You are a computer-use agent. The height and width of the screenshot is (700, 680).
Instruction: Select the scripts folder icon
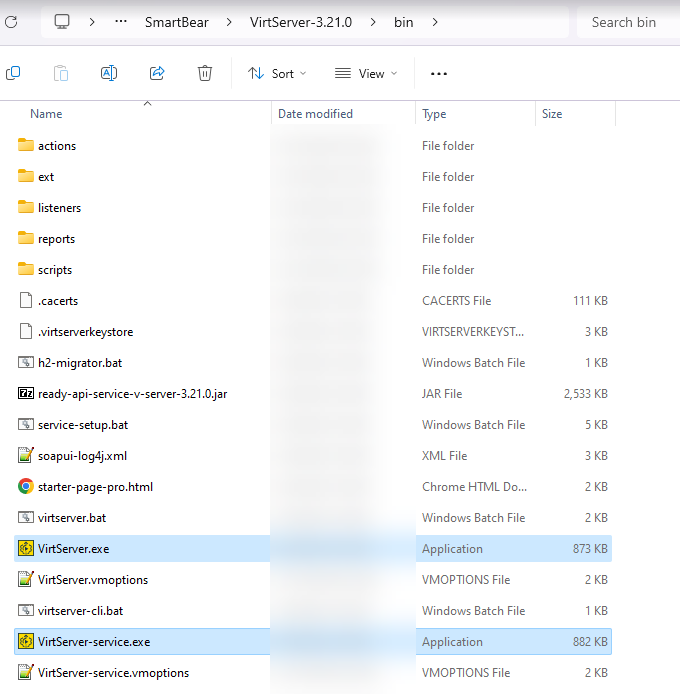pyautogui.click(x=25, y=269)
